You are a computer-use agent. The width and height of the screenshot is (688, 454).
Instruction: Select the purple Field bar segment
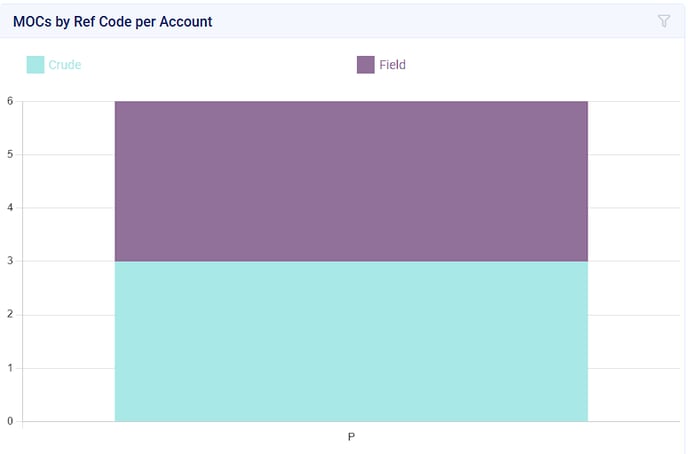pos(351,181)
